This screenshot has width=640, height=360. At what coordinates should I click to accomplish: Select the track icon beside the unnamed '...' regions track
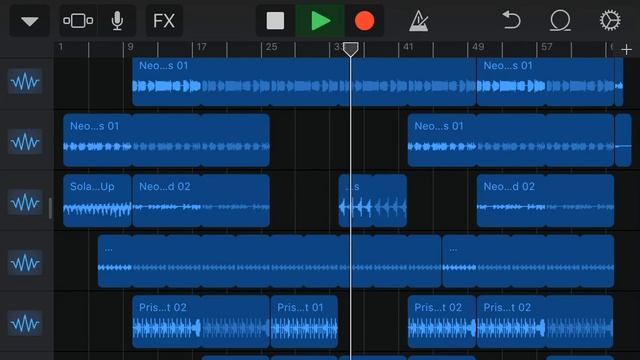(x=25, y=263)
